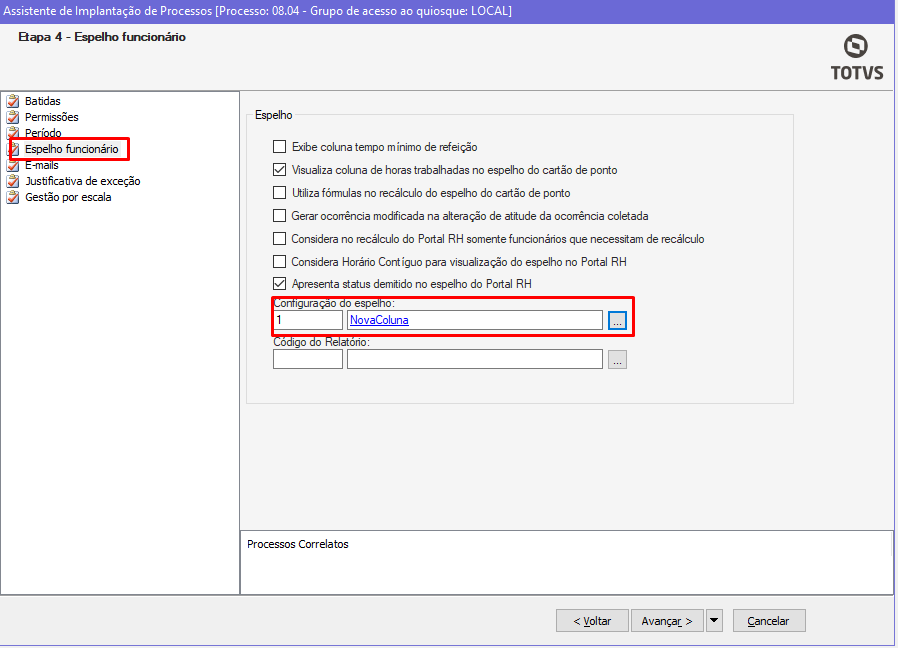This screenshot has width=898, height=648.
Task: Enable Utiliza fórmulas no recálculo checkbox
Action: coord(280,193)
